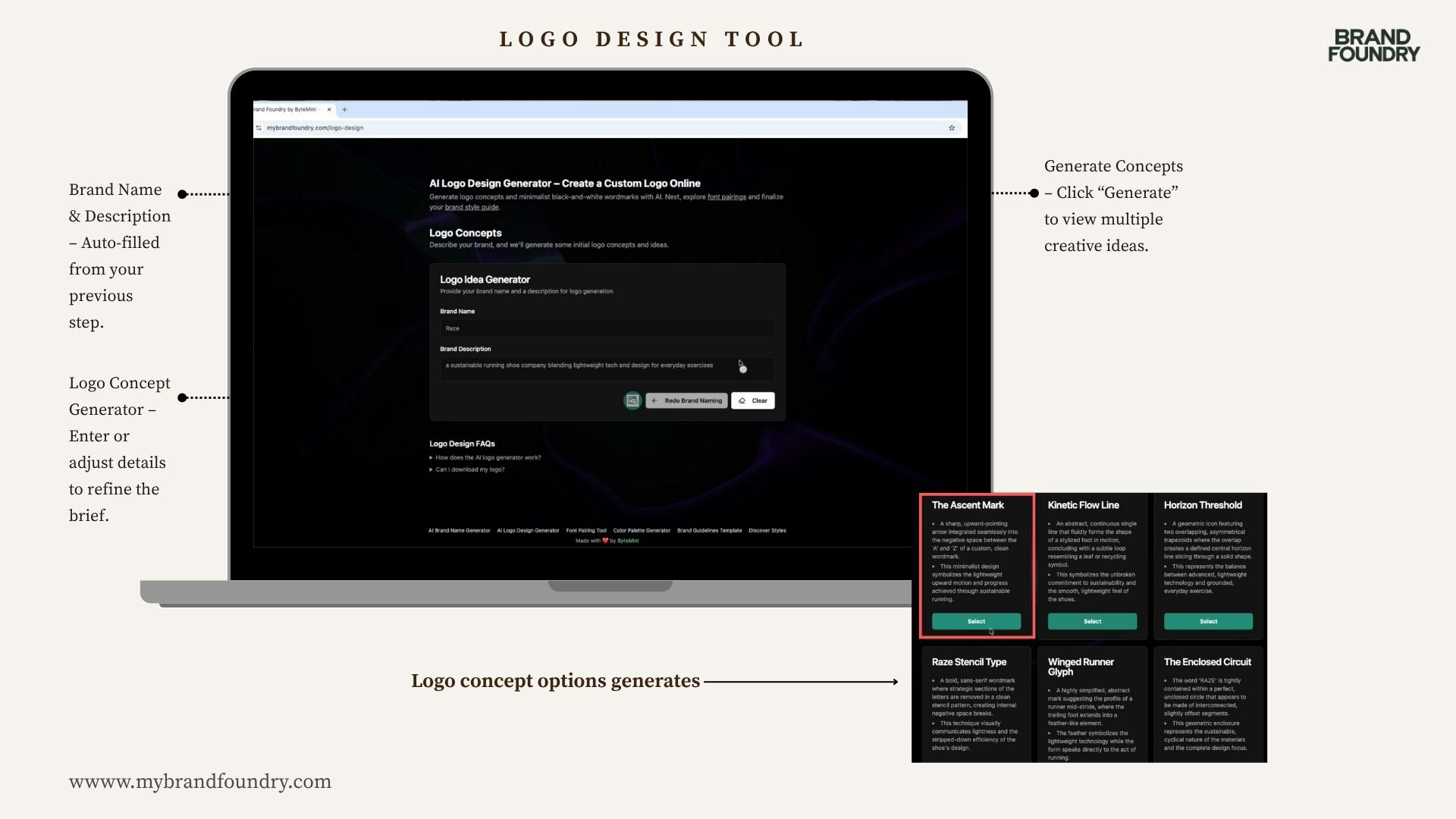Viewport: 1456px width, 819px height.
Task: Select the Horizon Threshold concept
Action: [1208, 621]
